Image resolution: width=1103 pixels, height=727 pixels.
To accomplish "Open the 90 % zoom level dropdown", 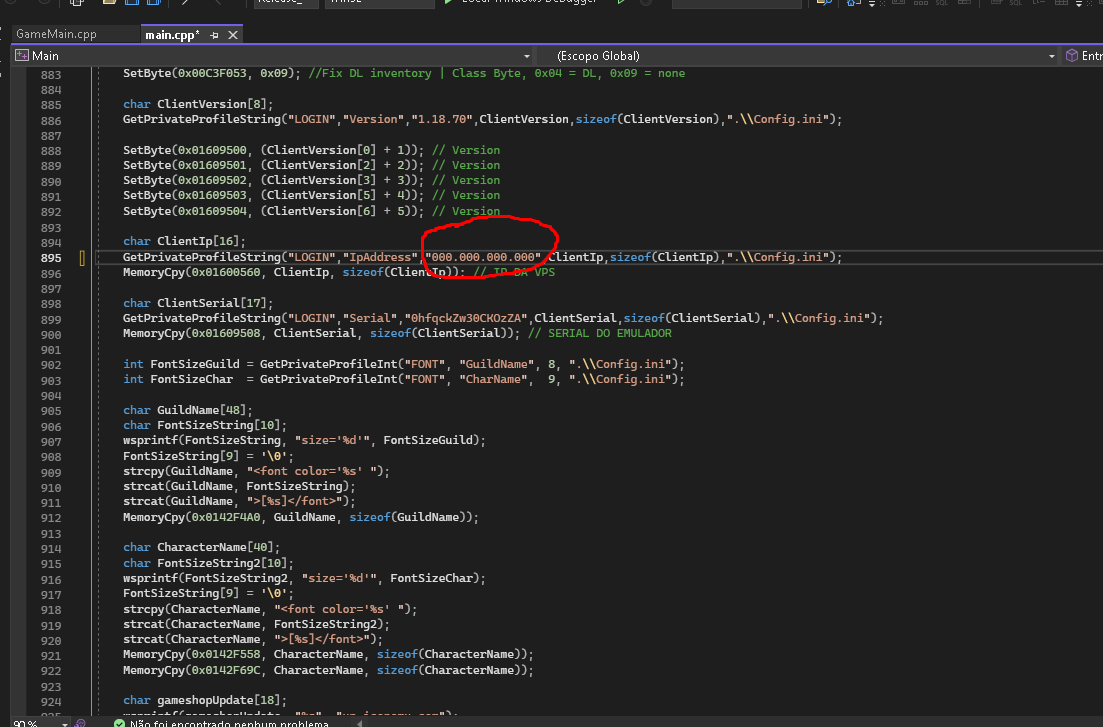I will coord(41,723).
